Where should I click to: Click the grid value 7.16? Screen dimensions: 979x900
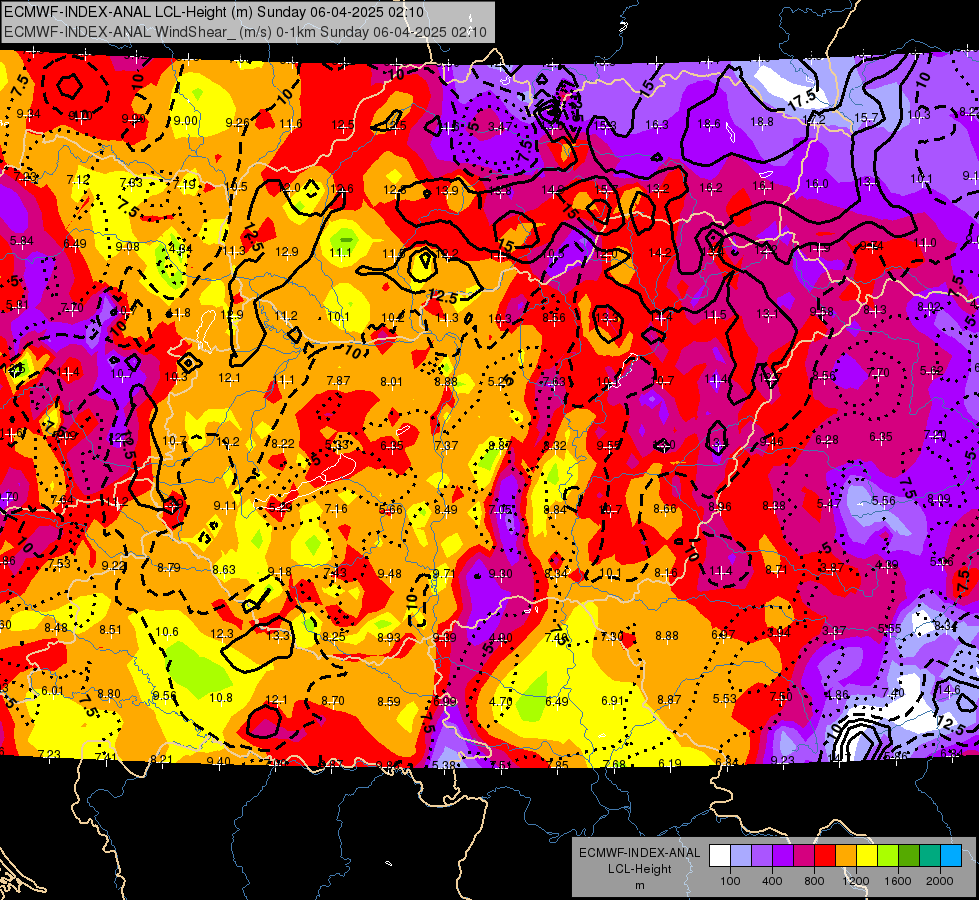tap(336, 508)
